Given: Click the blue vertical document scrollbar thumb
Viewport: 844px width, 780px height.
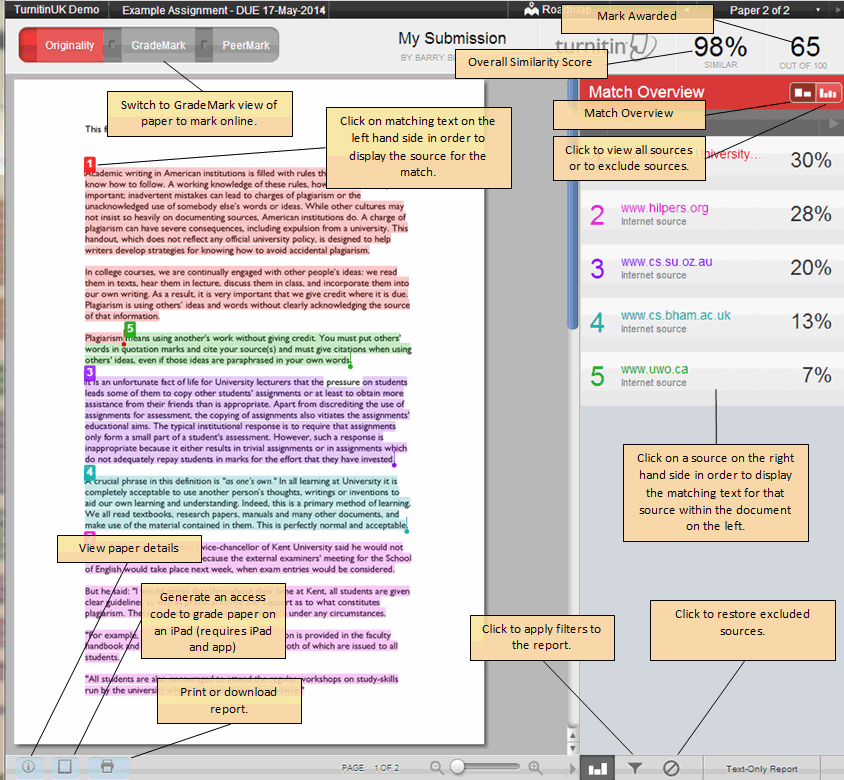Looking at the screenshot, I should pyautogui.click(x=572, y=203).
